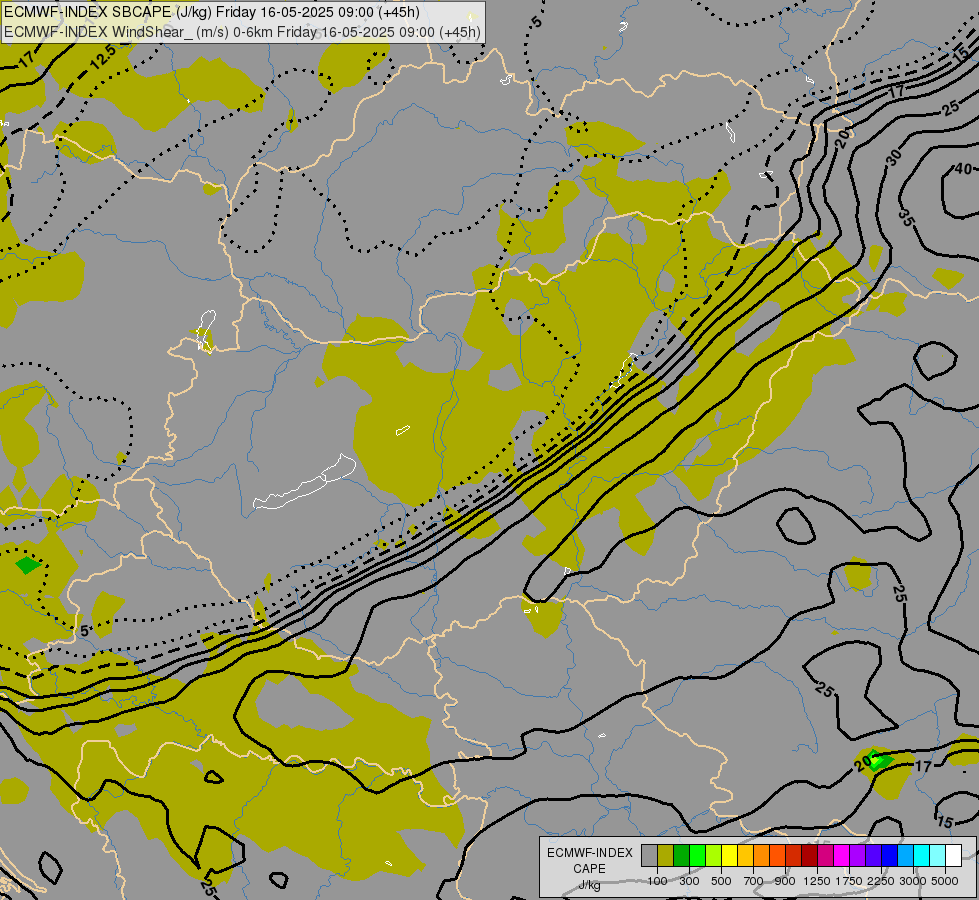The height and width of the screenshot is (900, 979).
Task: Click the indigo-violet legend swatch
Action: click(x=873, y=856)
